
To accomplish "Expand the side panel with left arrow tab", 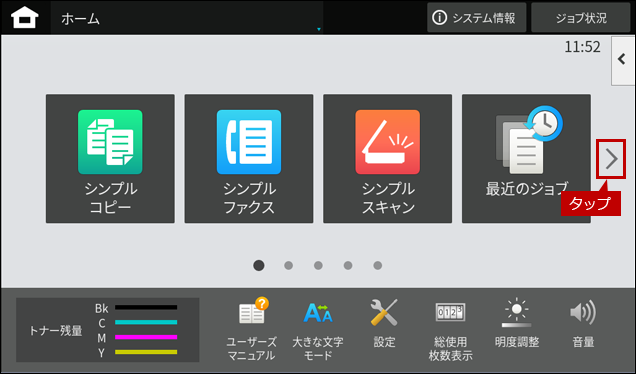I will [x=623, y=60].
